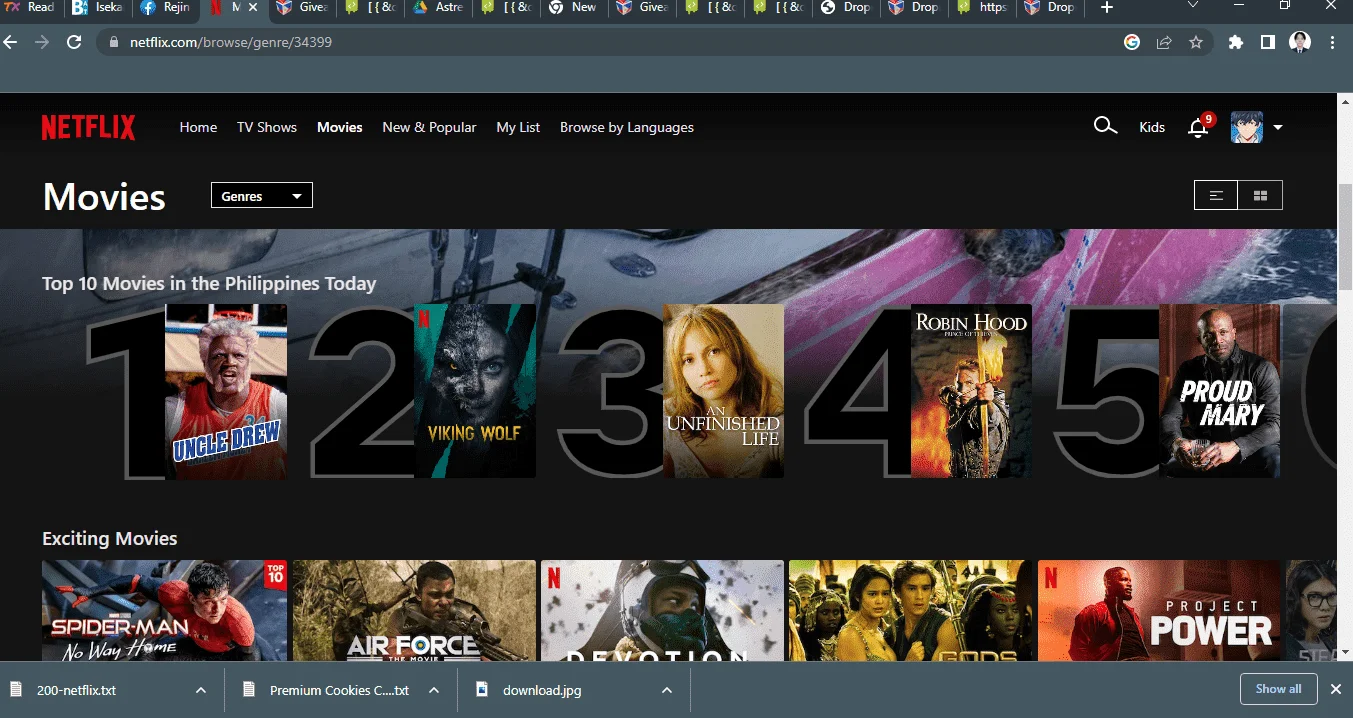This screenshot has height=718, width=1353.
Task: Click the Netflix logo
Action: point(88,127)
